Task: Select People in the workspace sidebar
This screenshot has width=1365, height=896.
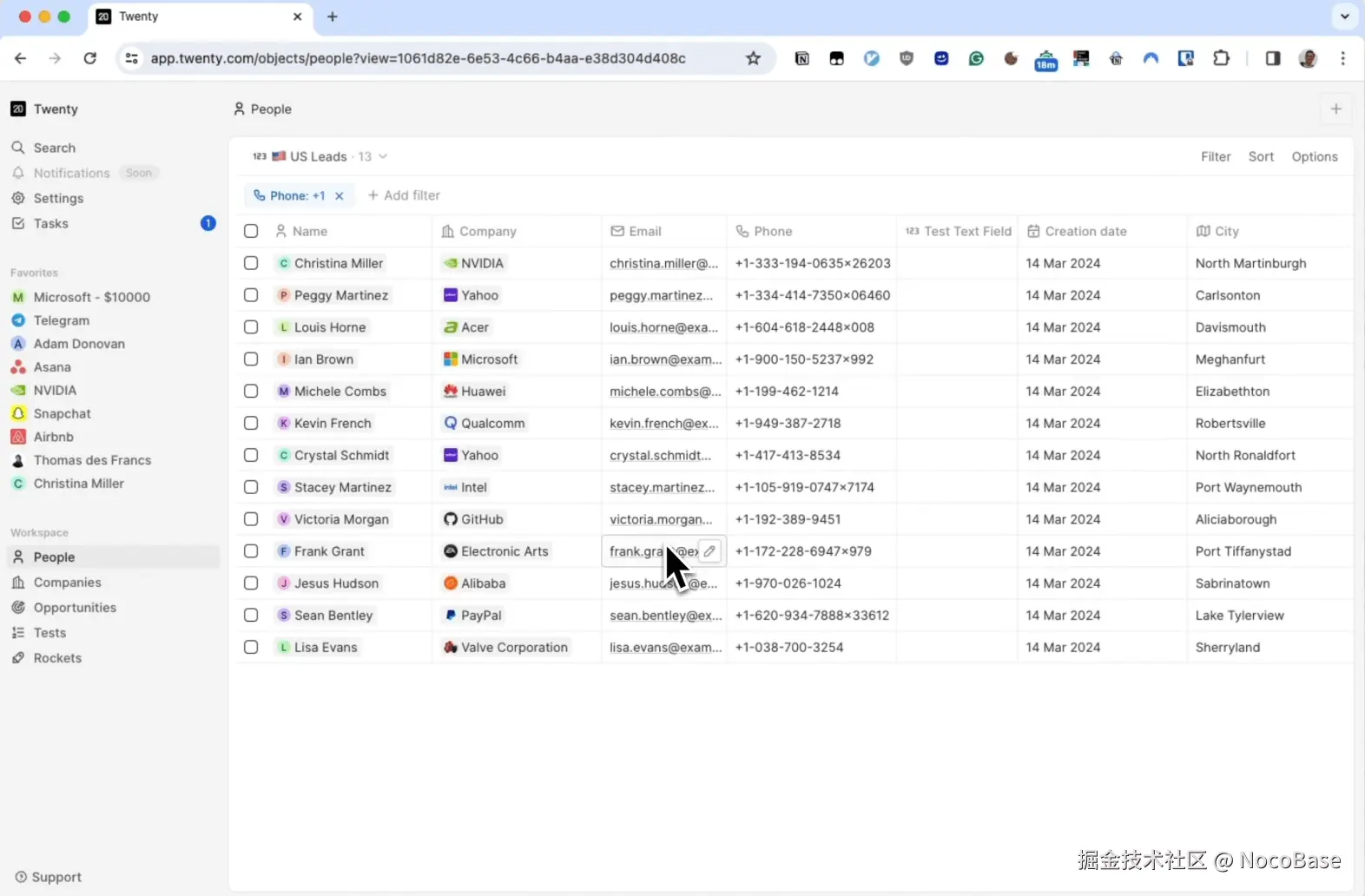Action: (x=113, y=557)
